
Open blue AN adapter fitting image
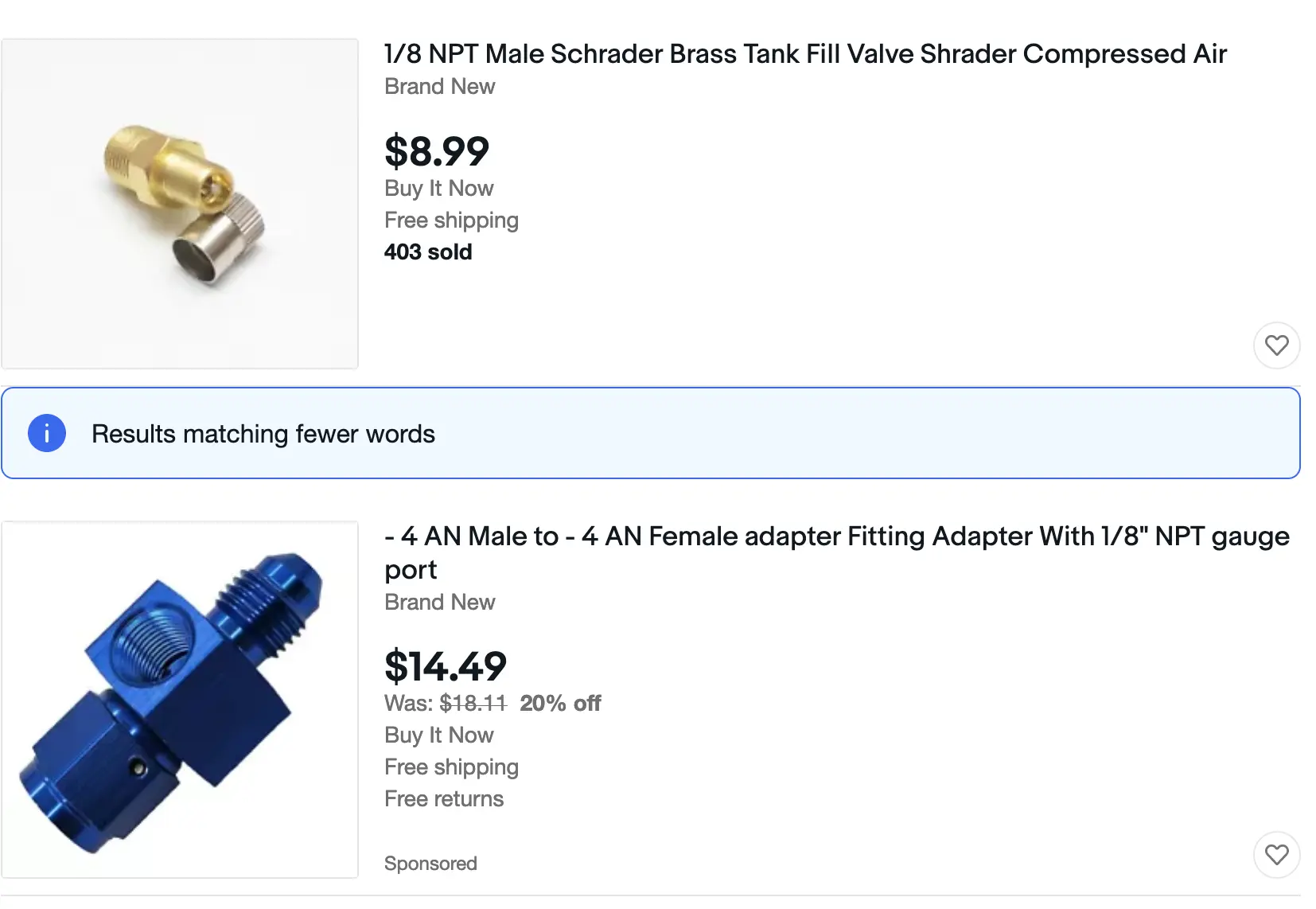180,700
